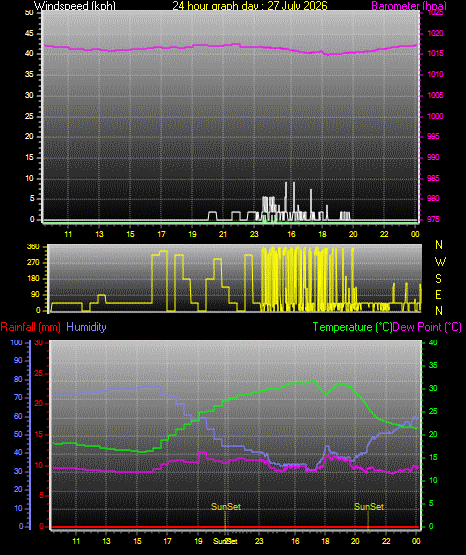Click hour 22 label under temperature chart

coord(386,541)
